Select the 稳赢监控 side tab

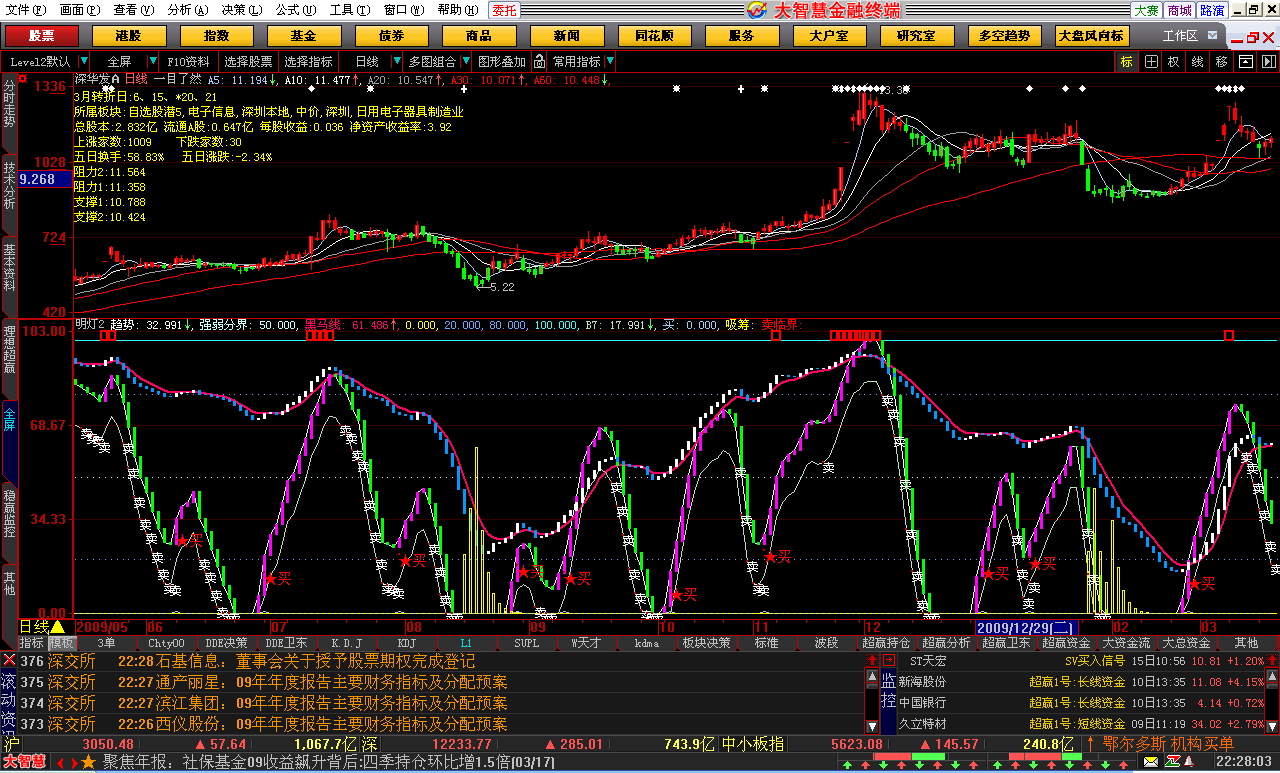[x=9, y=514]
